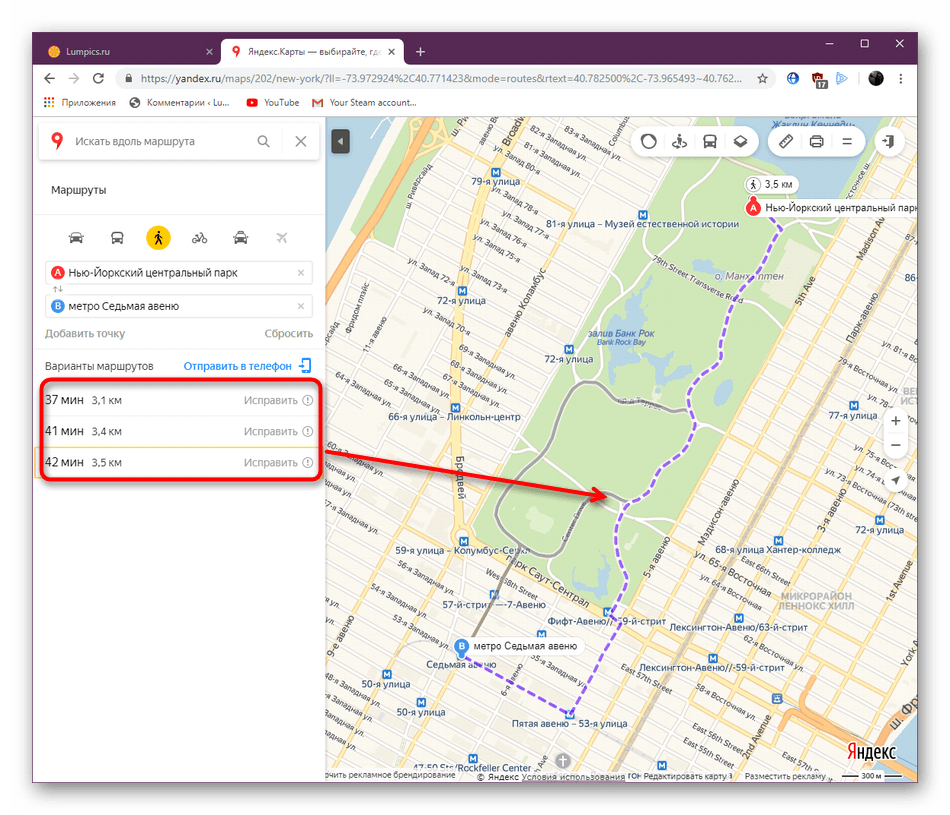Open a new browser tab
The image size is (950, 815).
coord(420,52)
